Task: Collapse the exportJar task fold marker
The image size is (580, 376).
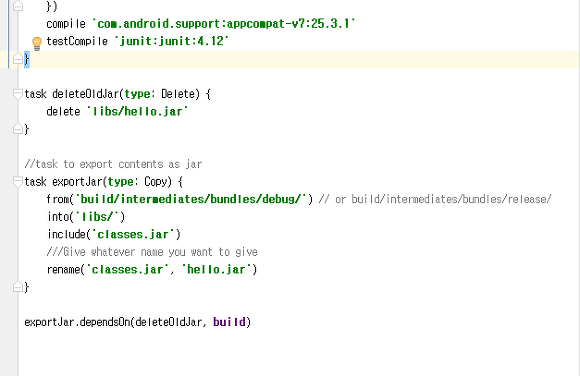Action: (17, 181)
